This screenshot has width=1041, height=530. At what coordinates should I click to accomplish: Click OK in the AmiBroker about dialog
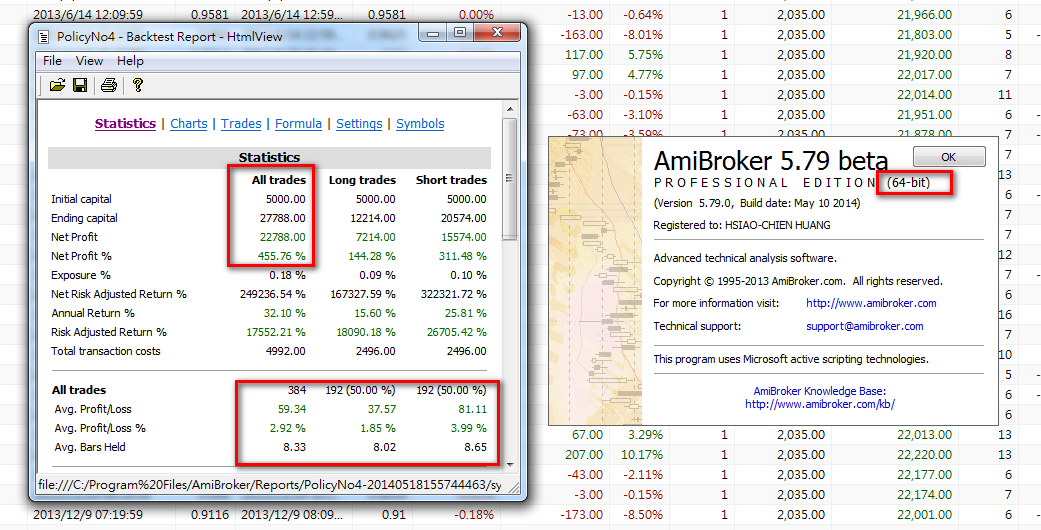(949, 157)
